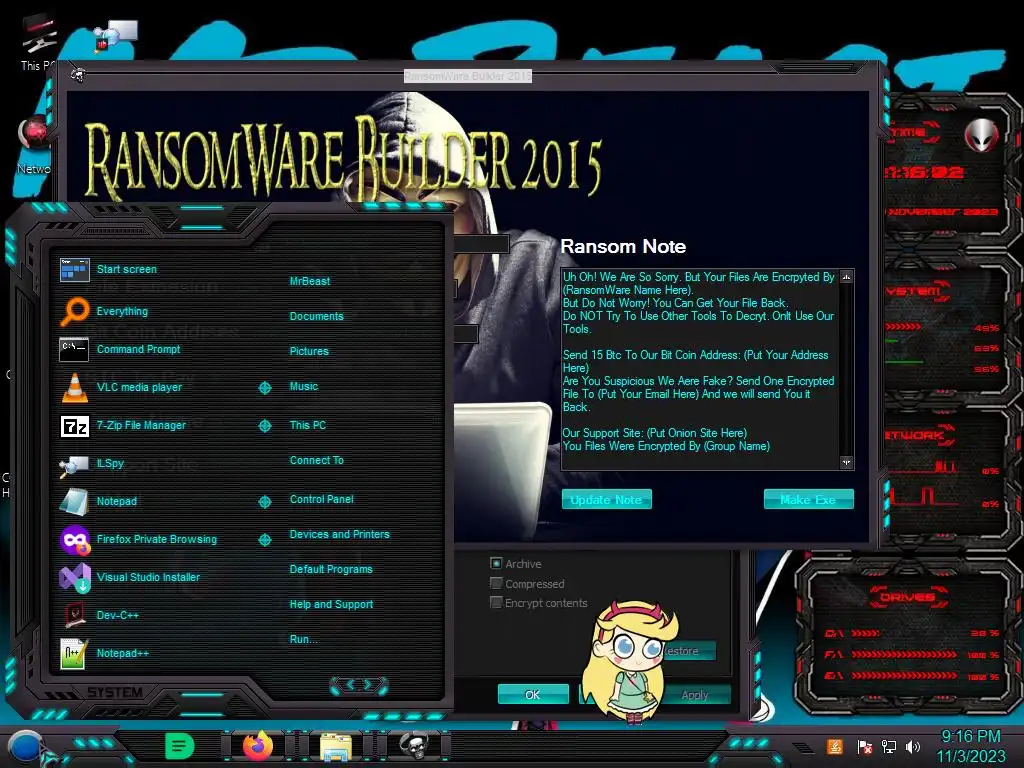1024x768 pixels.
Task: Click the G:\ drive usage bar
Action: pyautogui.click(x=904, y=676)
